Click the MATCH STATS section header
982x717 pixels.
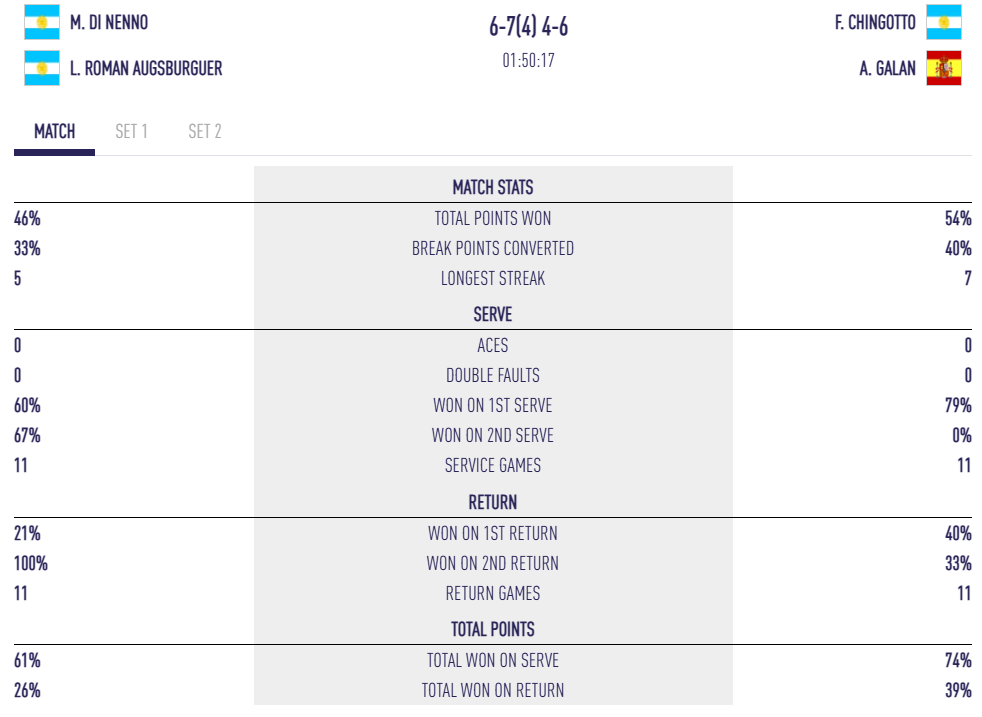(493, 187)
